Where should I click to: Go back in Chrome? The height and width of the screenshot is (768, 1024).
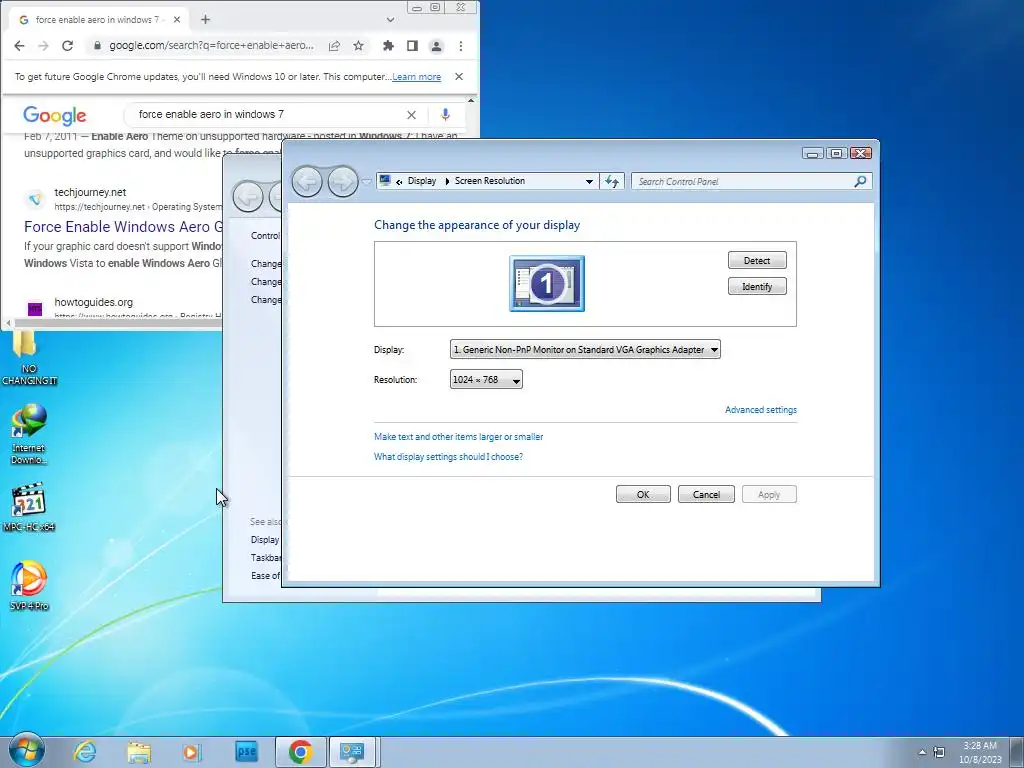19,46
